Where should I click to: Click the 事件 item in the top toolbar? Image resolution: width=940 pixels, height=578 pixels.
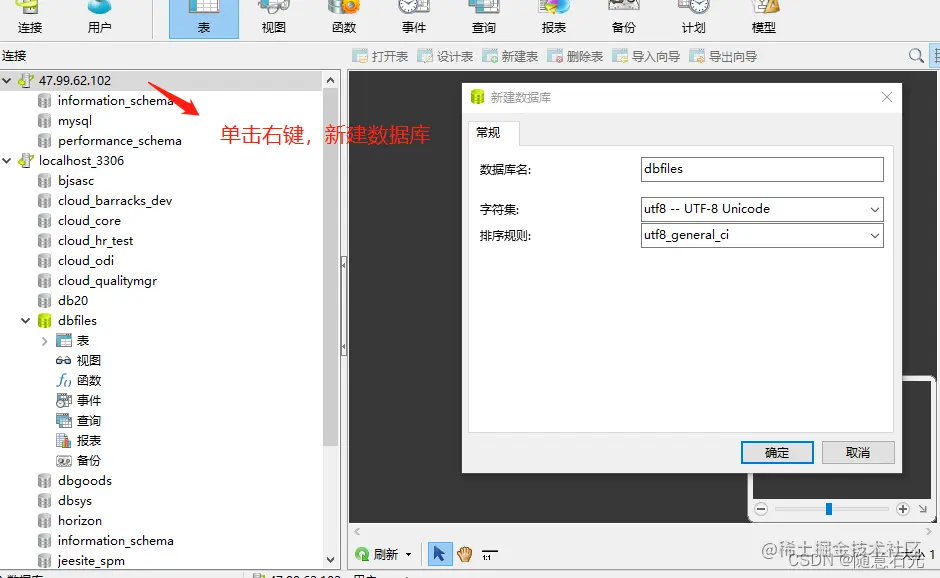(x=413, y=20)
